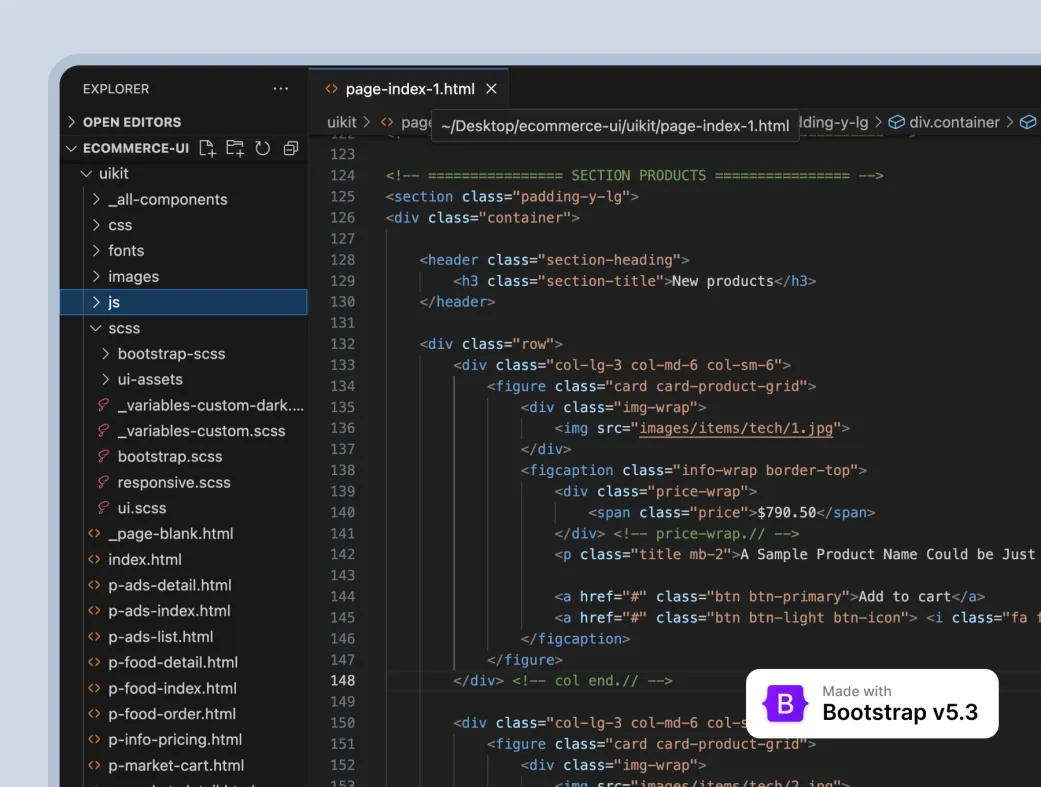This screenshot has width=1041, height=787.
Task: Select the js folder in Explorer
Action: click(x=115, y=302)
